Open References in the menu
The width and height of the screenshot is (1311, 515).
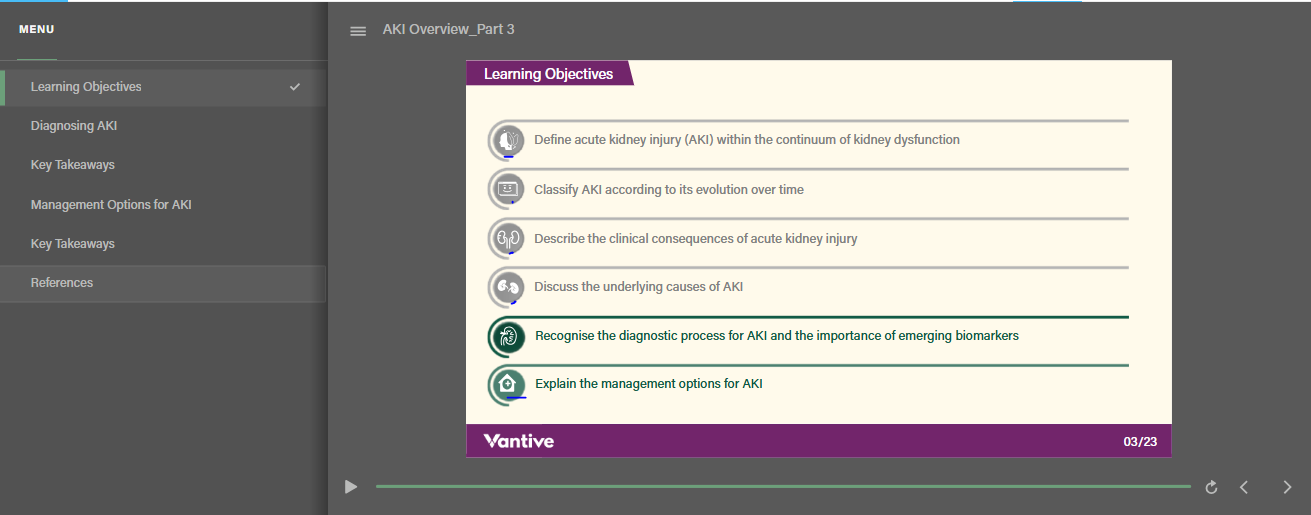163,283
